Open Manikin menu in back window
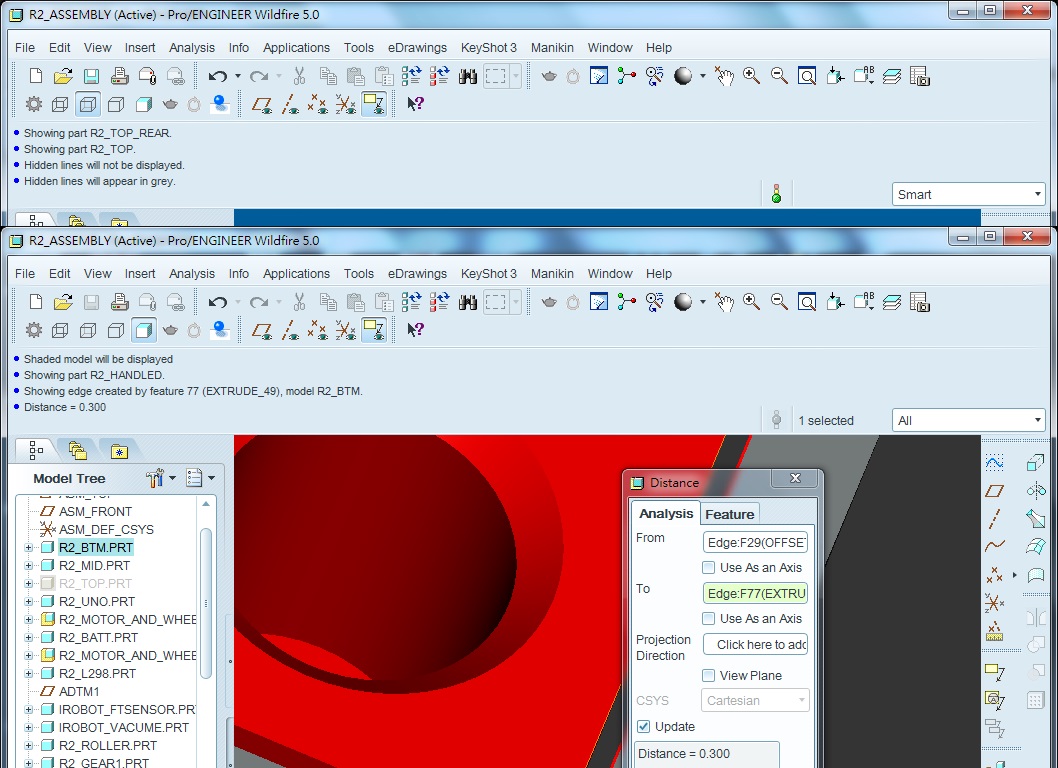Image resolution: width=1058 pixels, height=768 pixels. 552,47
